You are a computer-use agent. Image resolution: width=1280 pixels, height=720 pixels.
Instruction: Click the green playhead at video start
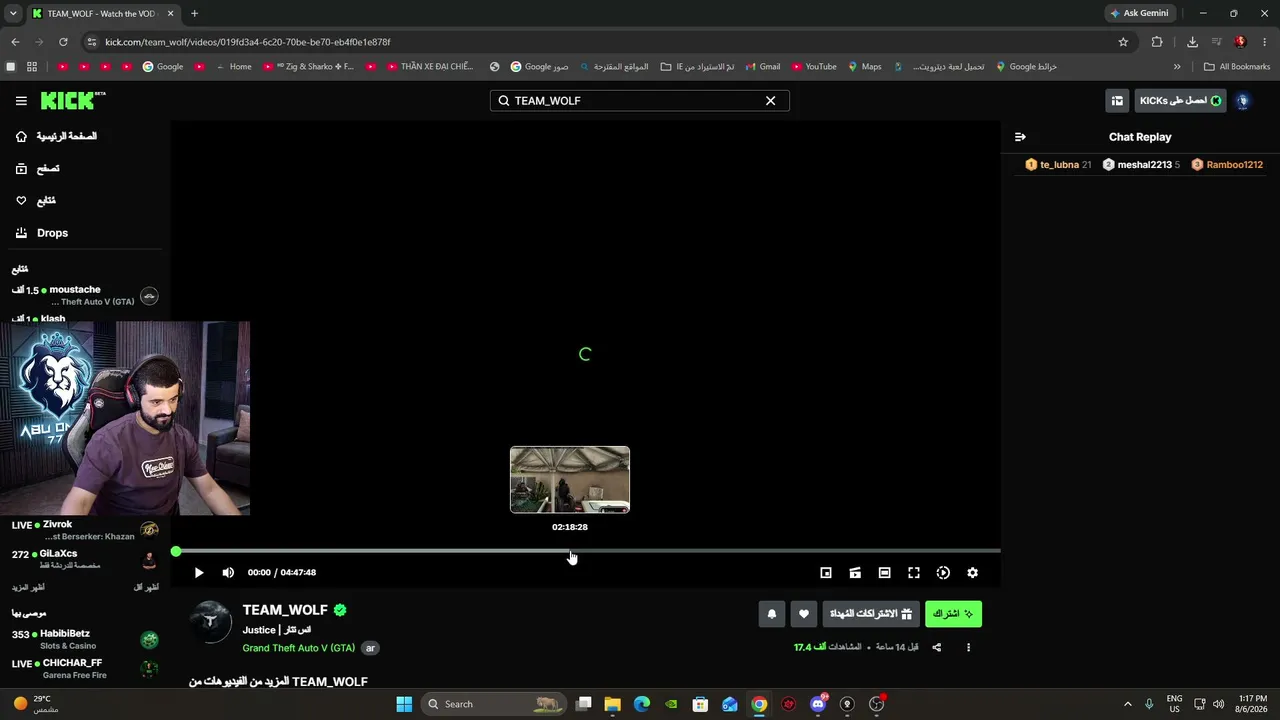[176, 551]
